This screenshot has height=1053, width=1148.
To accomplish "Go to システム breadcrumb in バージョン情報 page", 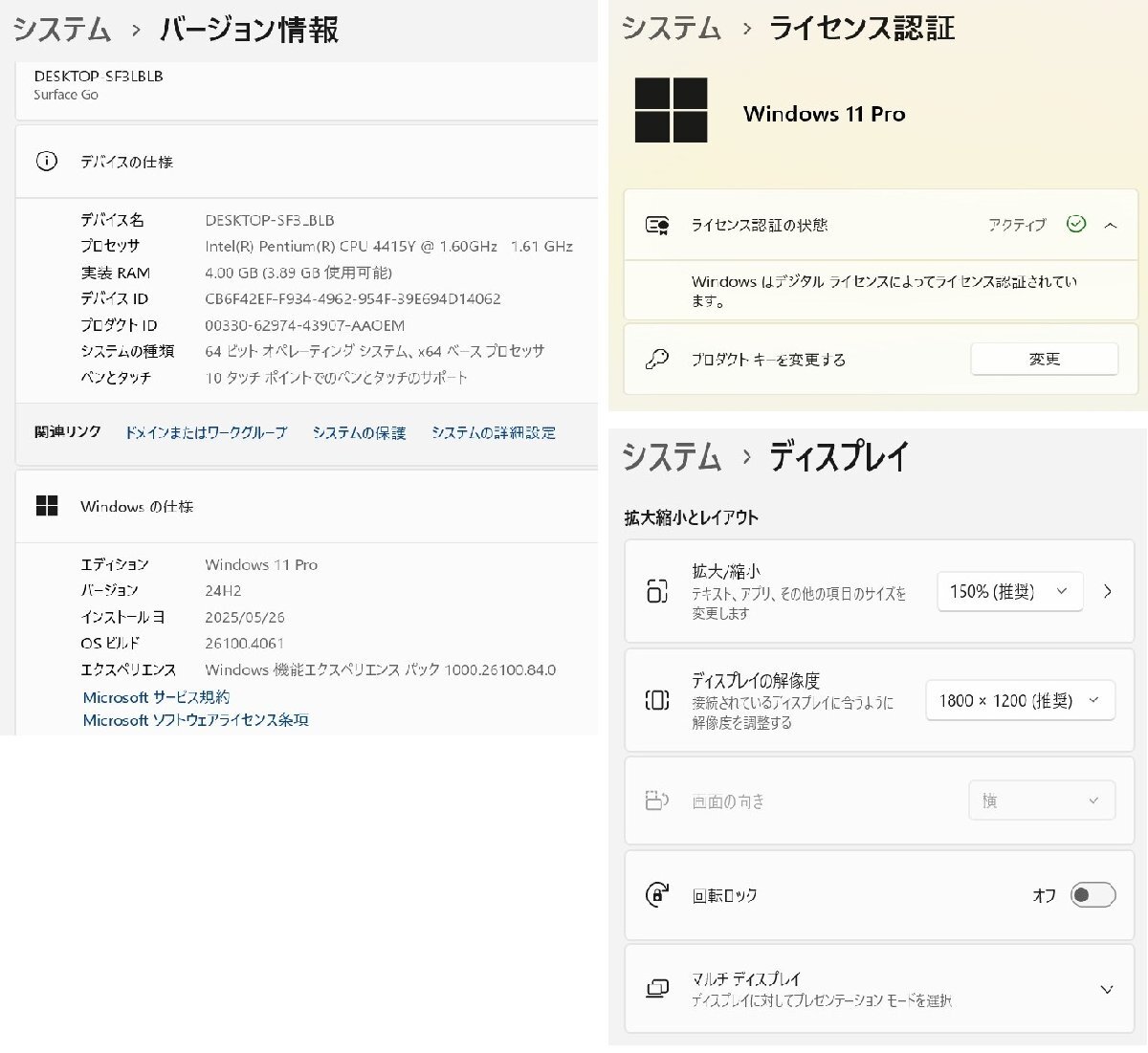I will coord(62,30).
